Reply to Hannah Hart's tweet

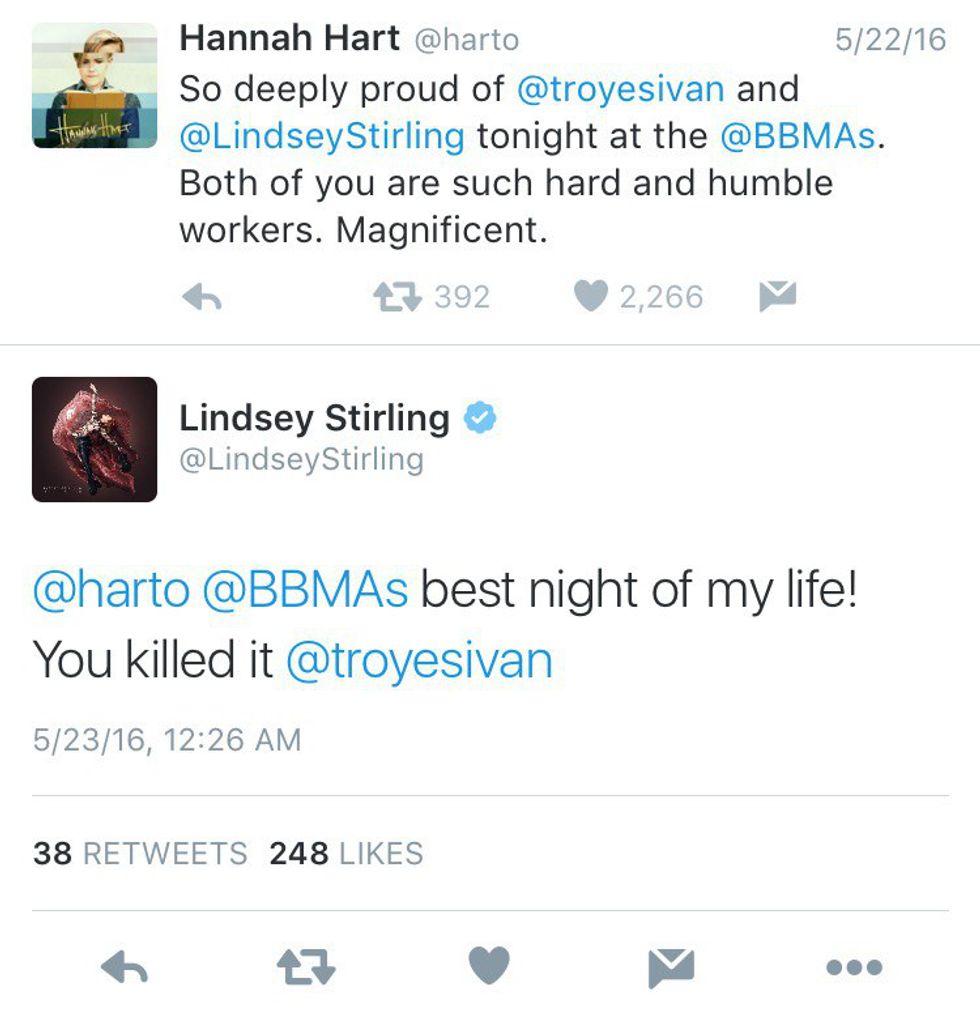click(202, 298)
